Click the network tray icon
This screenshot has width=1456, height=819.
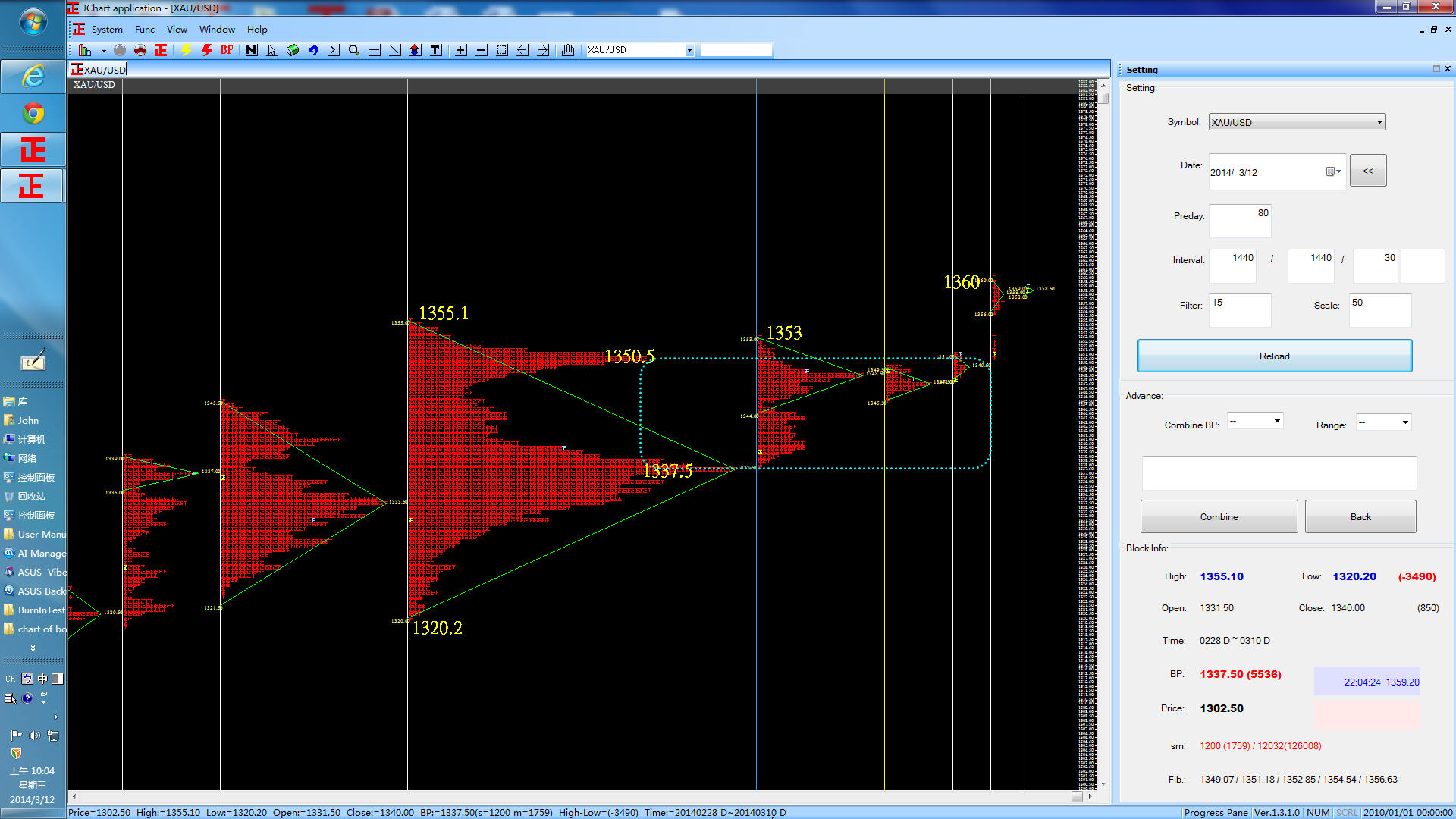point(53,736)
